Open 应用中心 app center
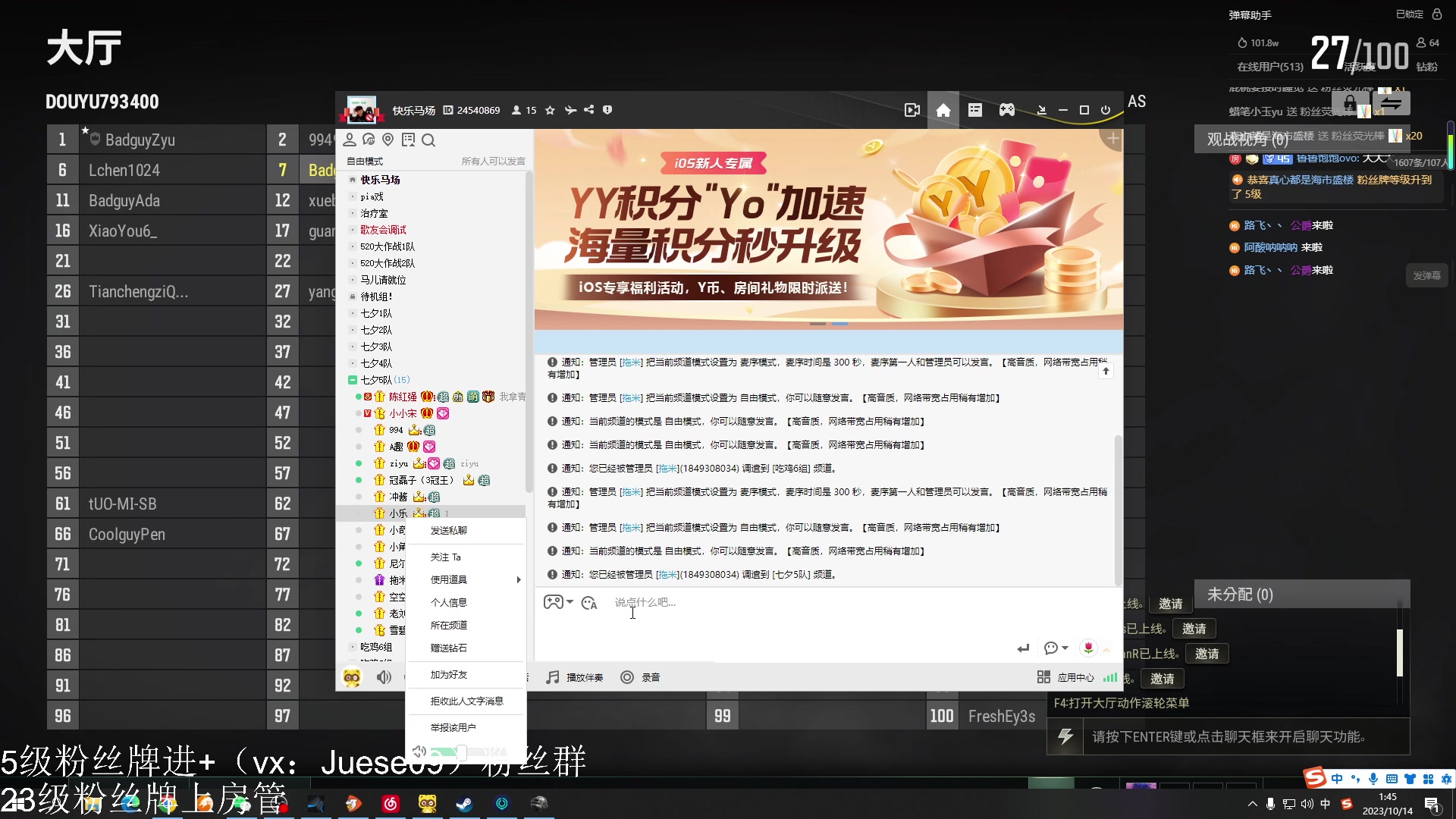1456x819 pixels. coord(1065,678)
